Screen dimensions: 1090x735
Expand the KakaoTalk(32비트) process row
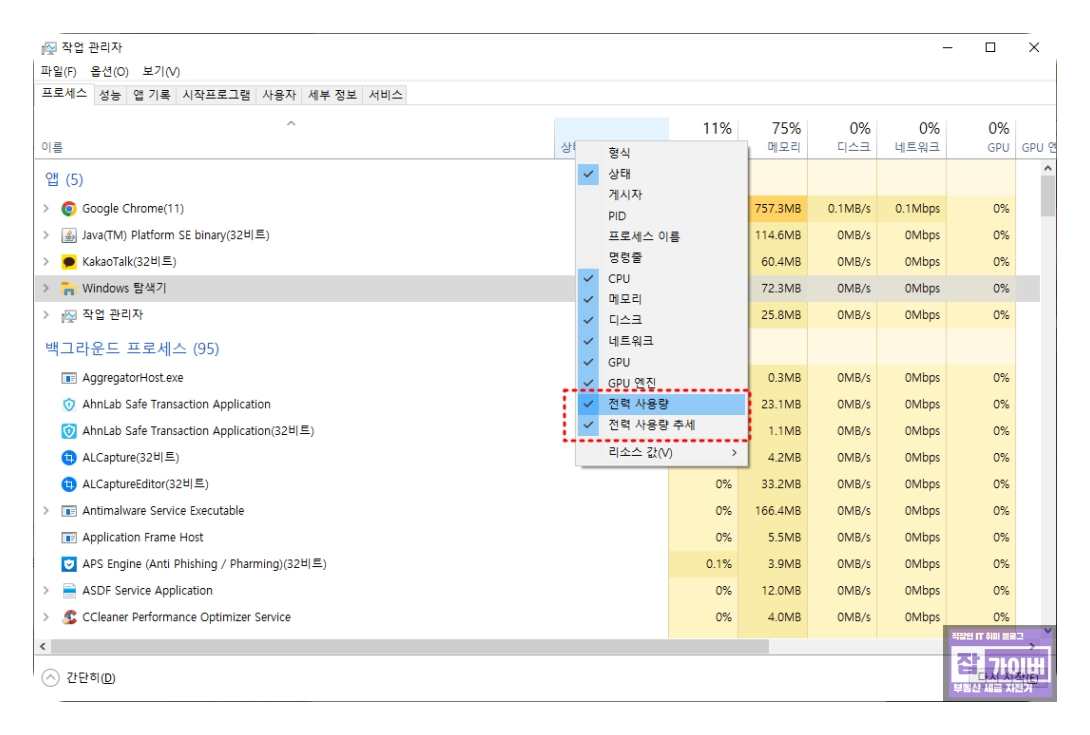tap(46, 261)
